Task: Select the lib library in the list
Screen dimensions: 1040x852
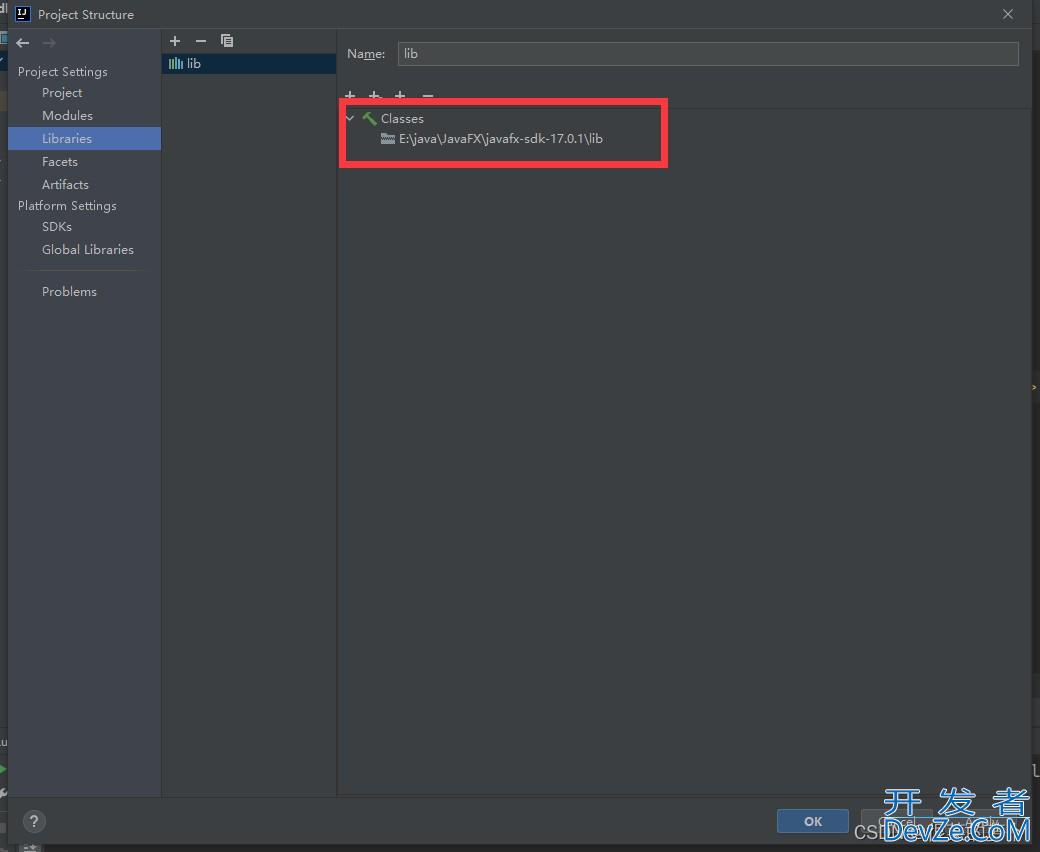Action: (x=193, y=63)
